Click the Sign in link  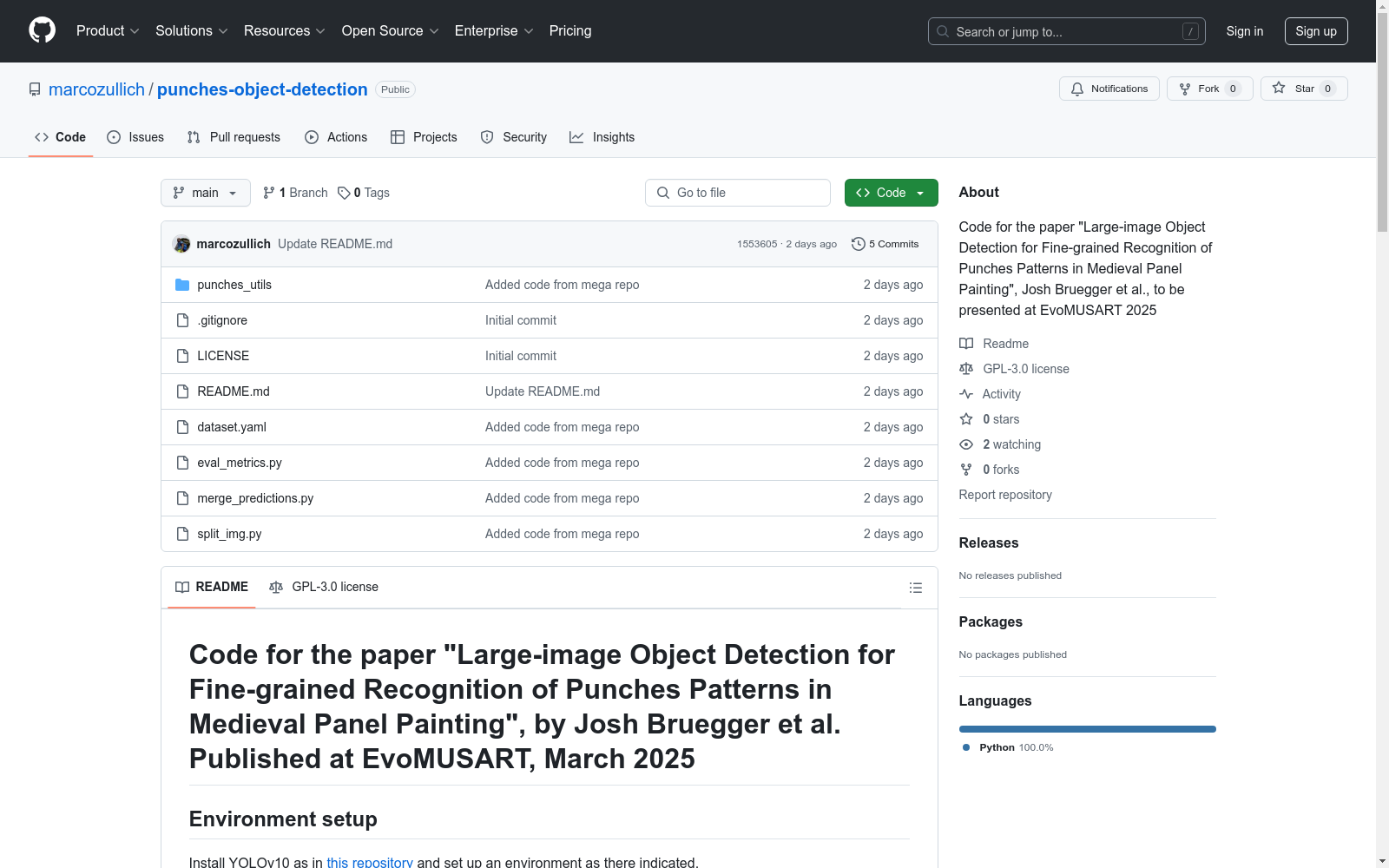point(1245,31)
